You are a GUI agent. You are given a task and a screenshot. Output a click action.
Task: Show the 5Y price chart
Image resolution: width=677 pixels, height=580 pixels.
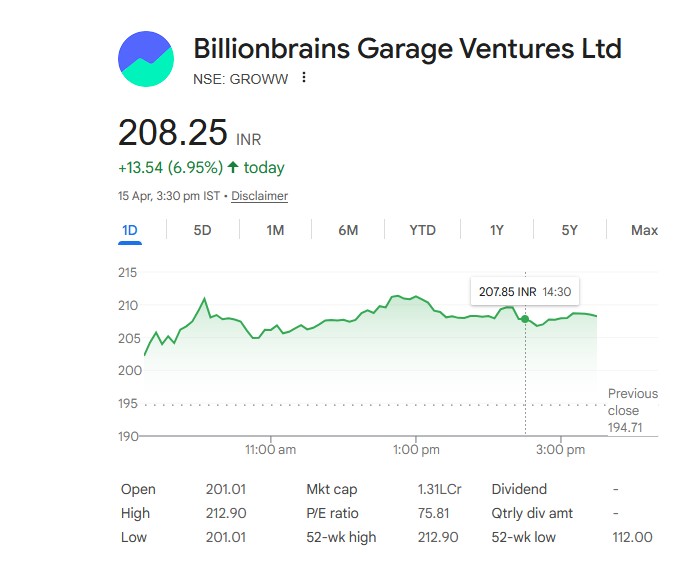click(x=569, y=230)
